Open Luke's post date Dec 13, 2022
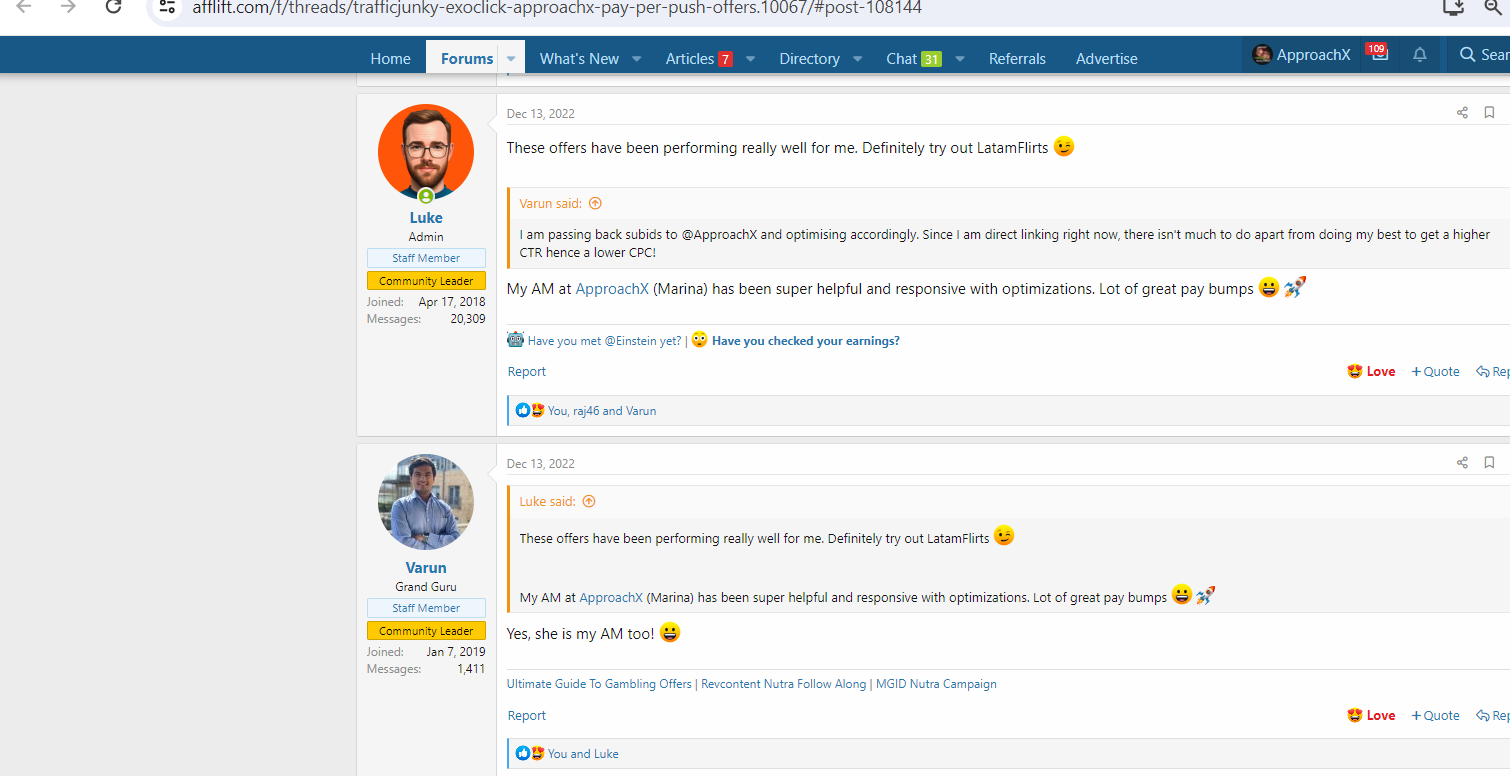 tap(541, 113)
